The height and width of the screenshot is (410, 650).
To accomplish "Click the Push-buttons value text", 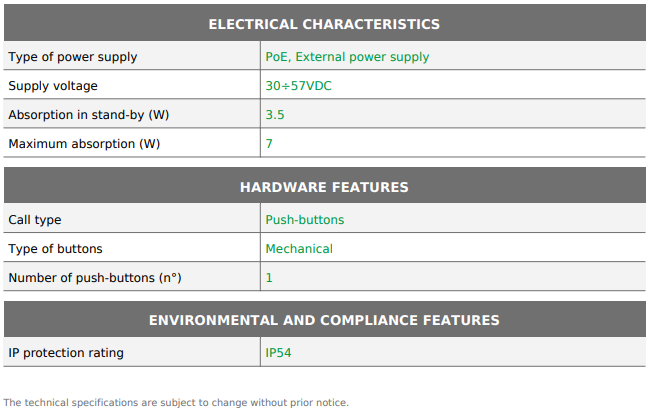I will (305, 220).
